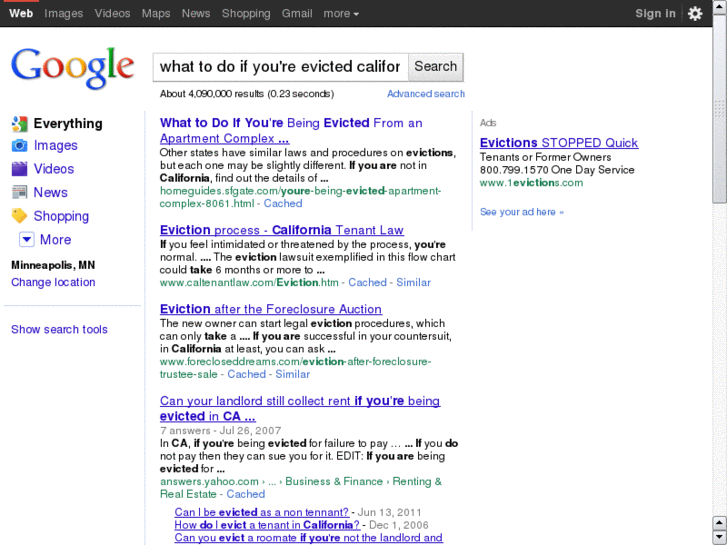Click the newspaper icon beside News
The image size is (727, 545).
point(19,192)
